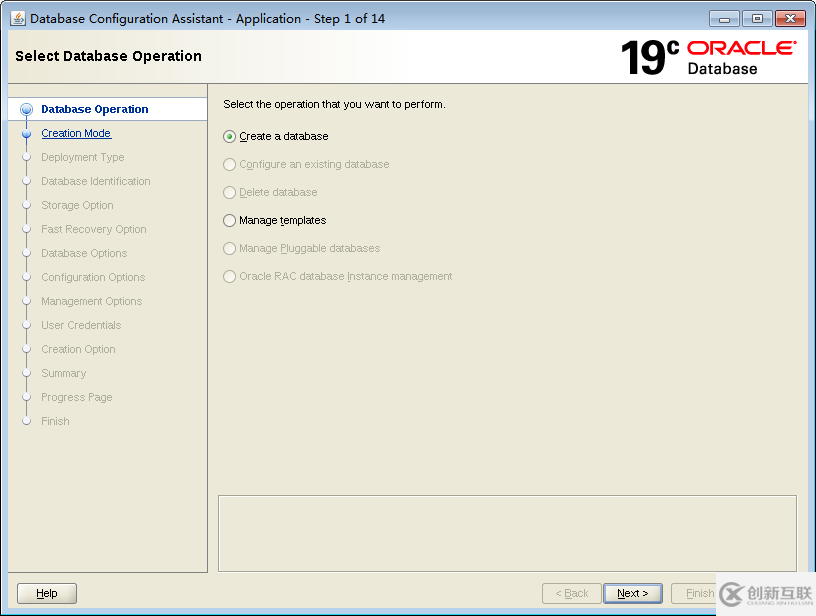This screenshot has height=616, width=816.
Task: Click the Storage Option step label
Action: pos(77,205)
